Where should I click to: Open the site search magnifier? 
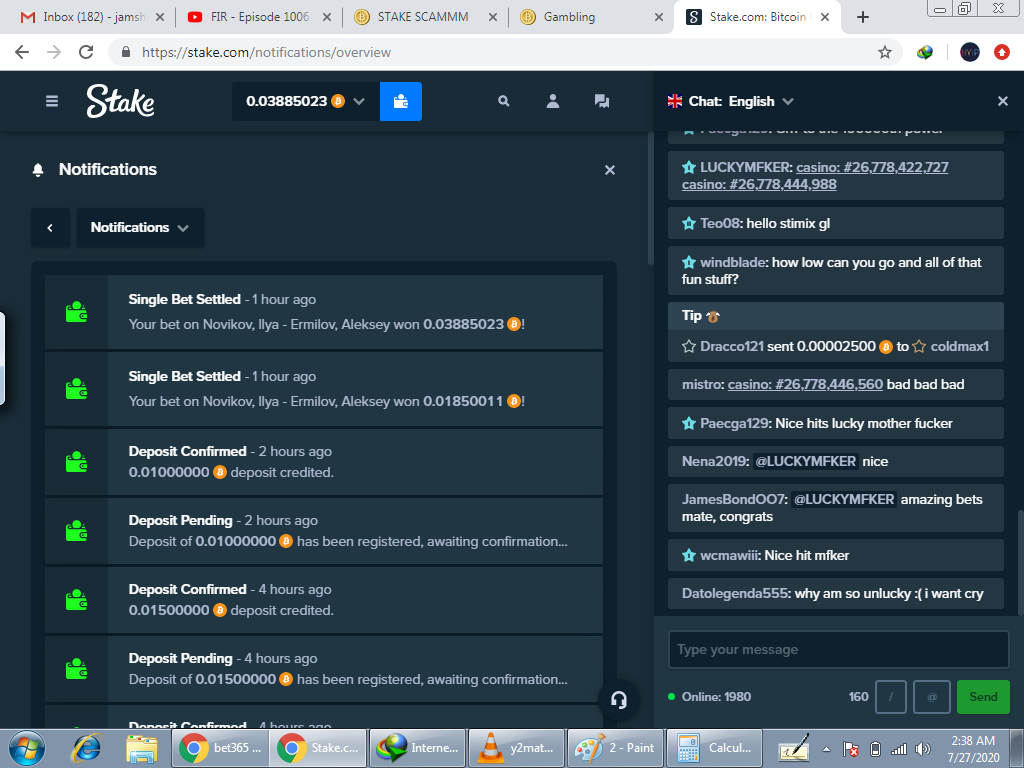click(x=504, y=101)
